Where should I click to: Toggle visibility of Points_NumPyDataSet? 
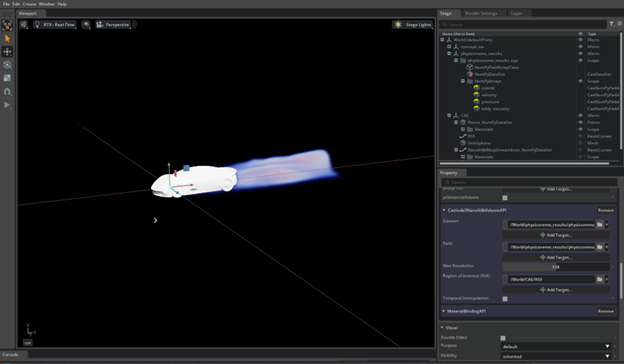click(x=580, y=122)
